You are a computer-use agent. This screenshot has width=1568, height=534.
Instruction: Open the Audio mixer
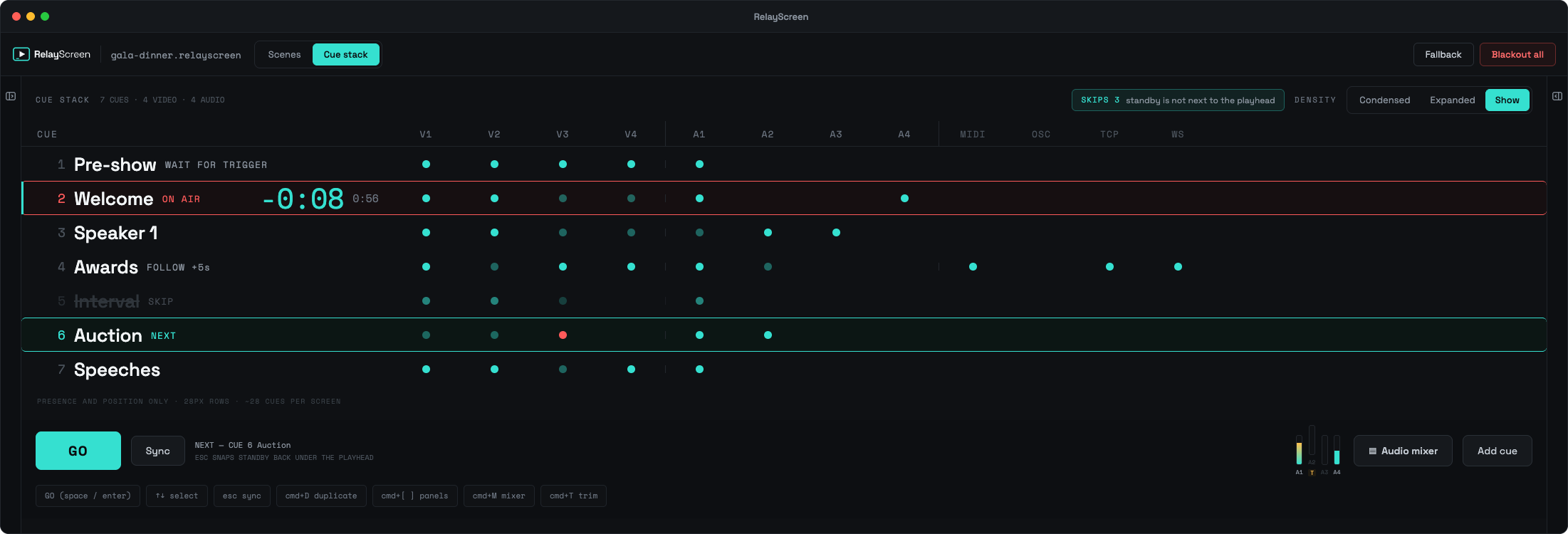coord(1403,451)
